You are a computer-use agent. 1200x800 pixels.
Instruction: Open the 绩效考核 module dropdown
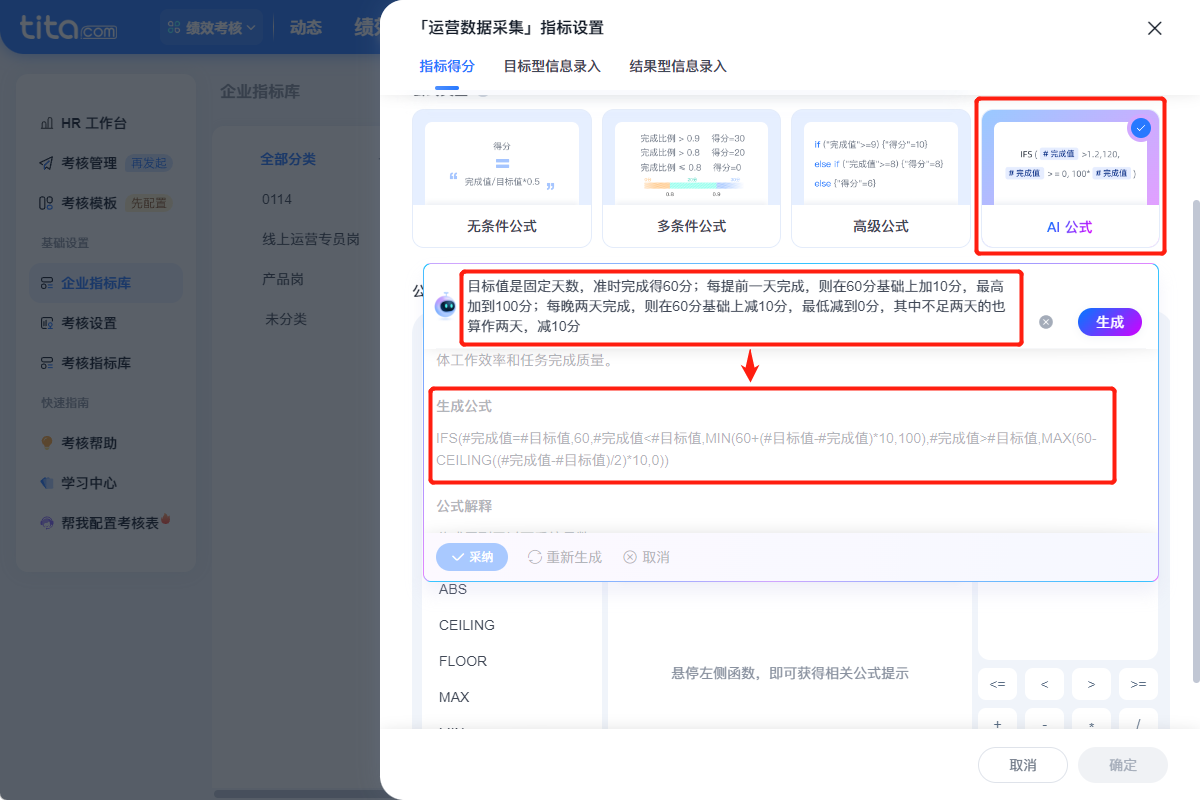click(211, 27)
